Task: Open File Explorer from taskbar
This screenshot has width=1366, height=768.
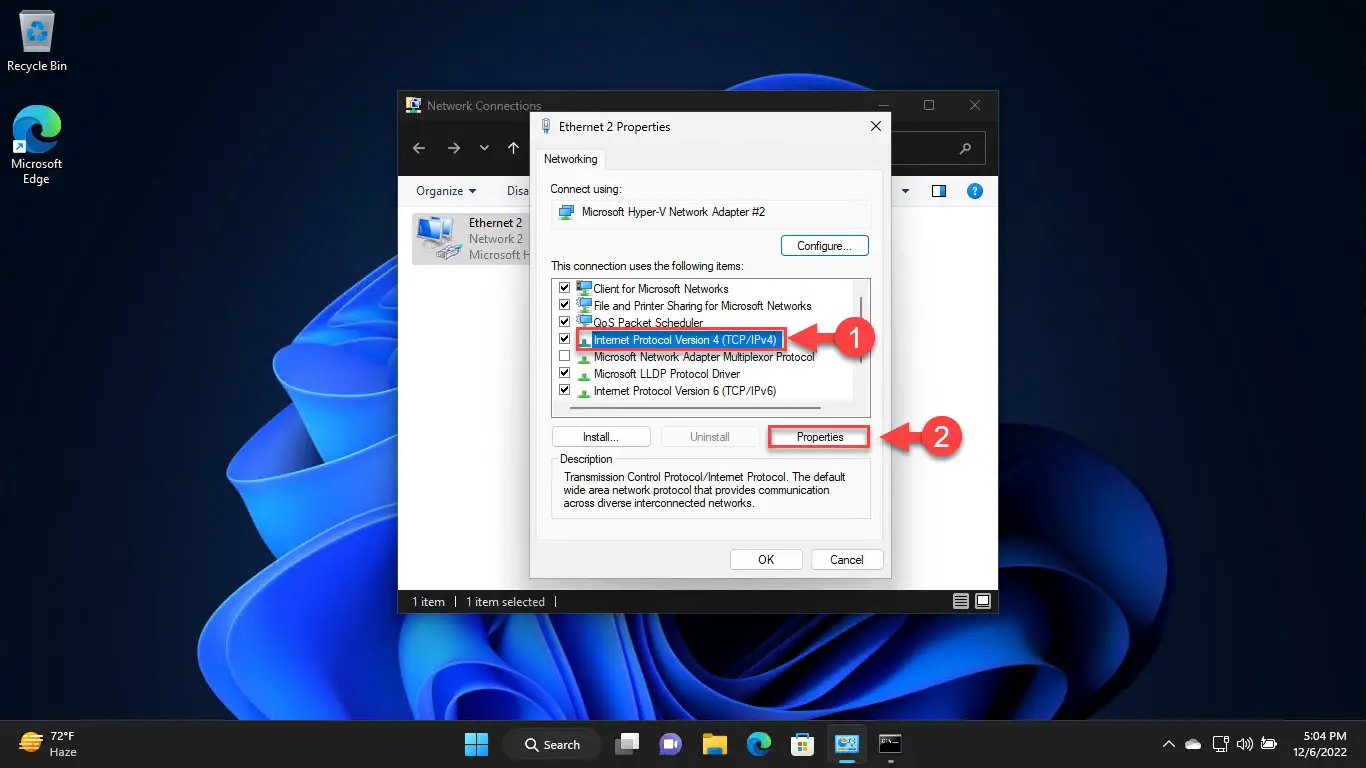Action: (x=714, y=744)
